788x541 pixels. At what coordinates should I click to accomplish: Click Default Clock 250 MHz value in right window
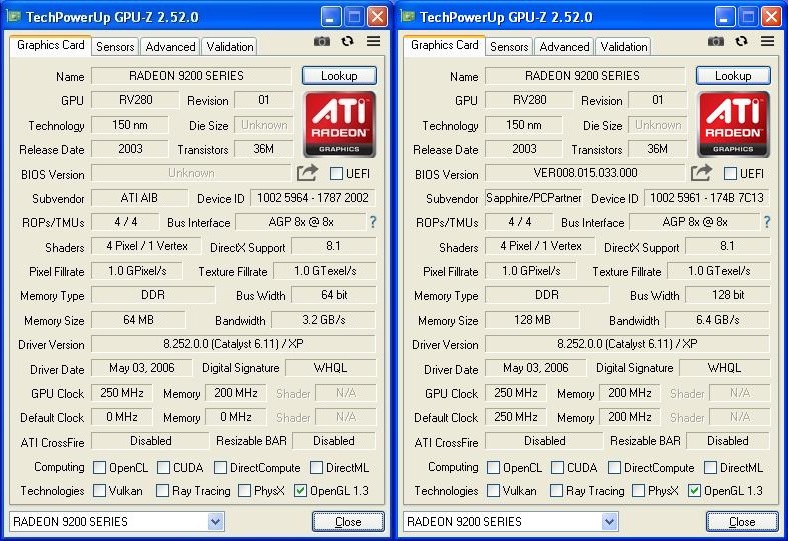coord(516,417)
